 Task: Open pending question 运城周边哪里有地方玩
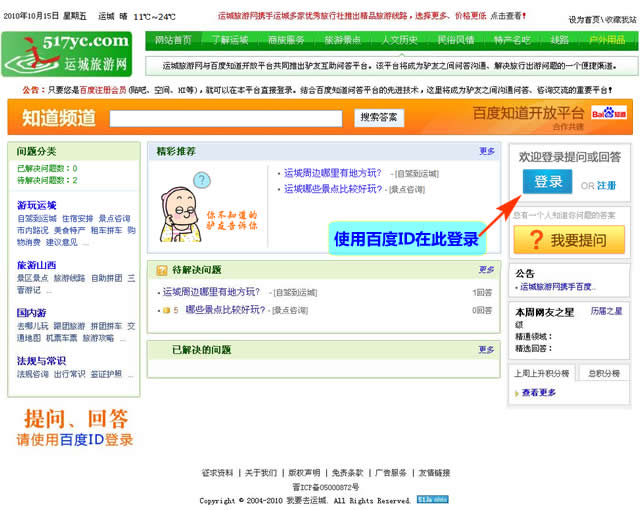[x=211, y=292]
